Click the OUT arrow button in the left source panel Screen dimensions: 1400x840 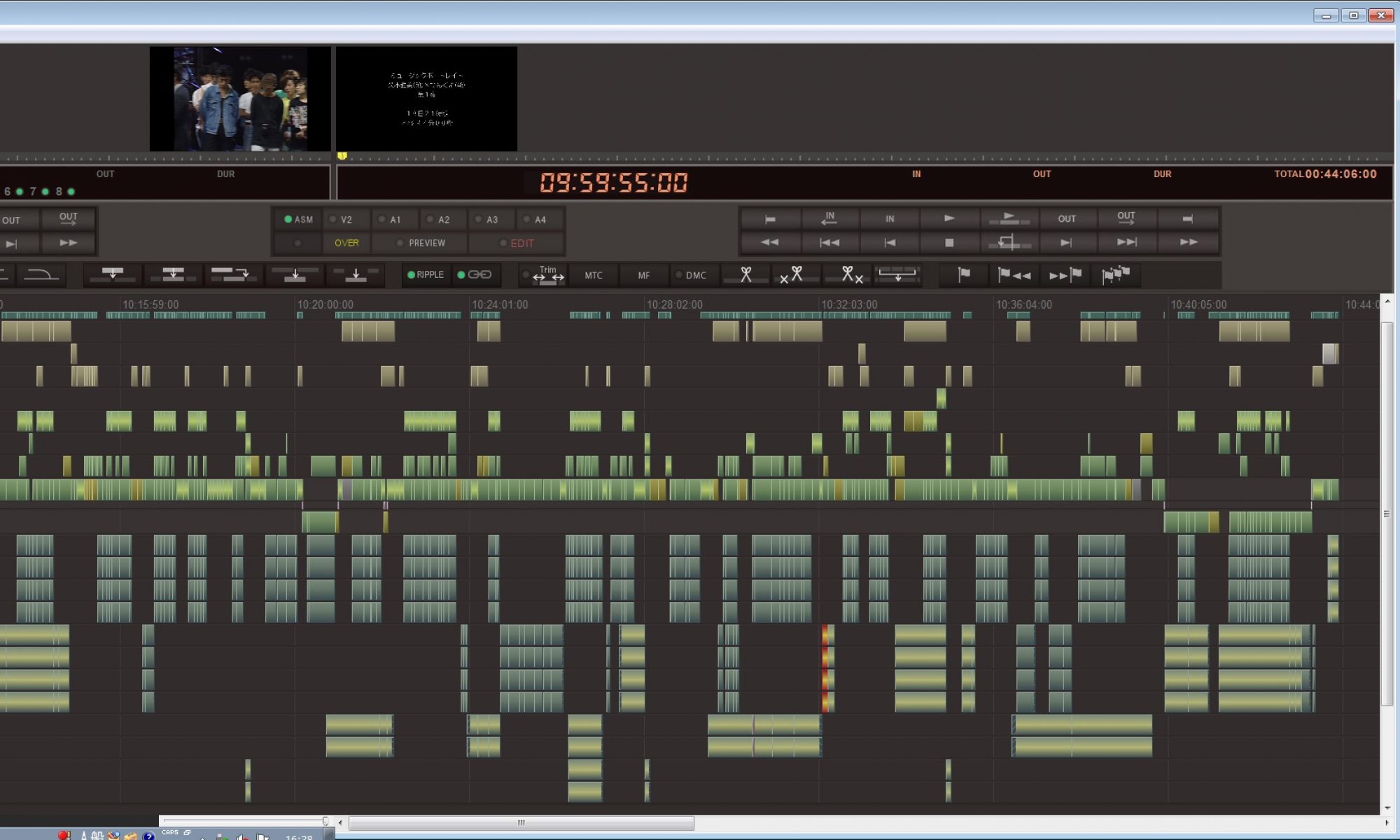[68, 219]
